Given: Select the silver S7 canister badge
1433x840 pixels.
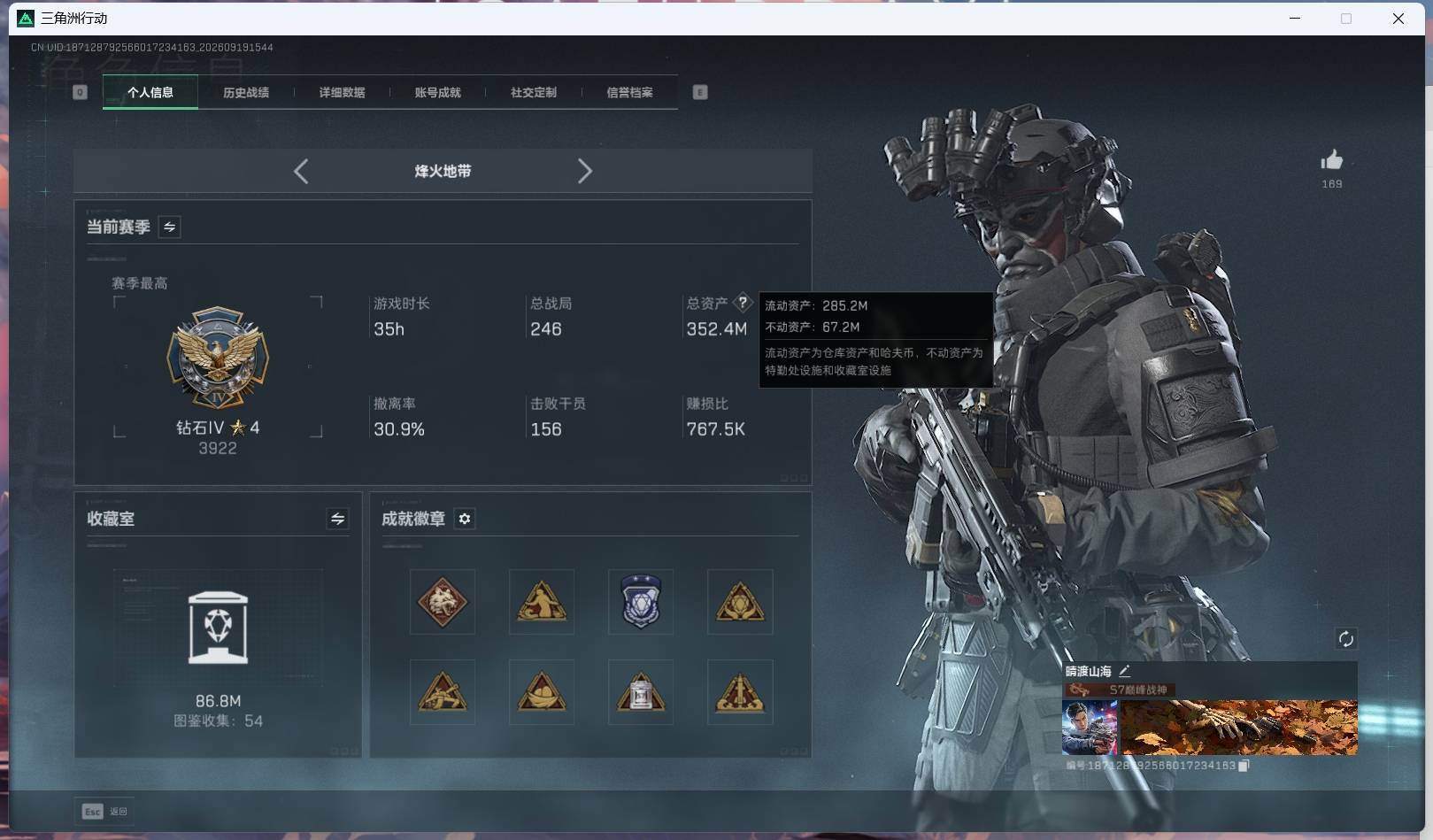Looking at the screenshot, I should tap(641, 692).
